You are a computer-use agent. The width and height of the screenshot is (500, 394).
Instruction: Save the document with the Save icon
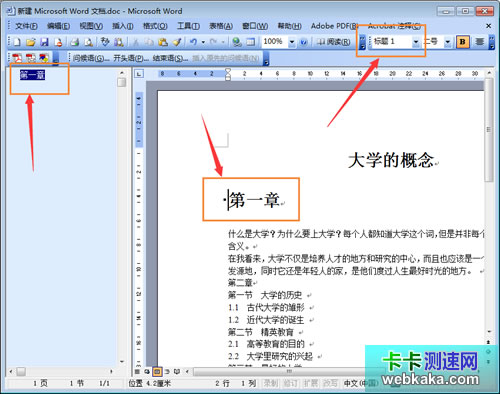click(x=44, y=42)
